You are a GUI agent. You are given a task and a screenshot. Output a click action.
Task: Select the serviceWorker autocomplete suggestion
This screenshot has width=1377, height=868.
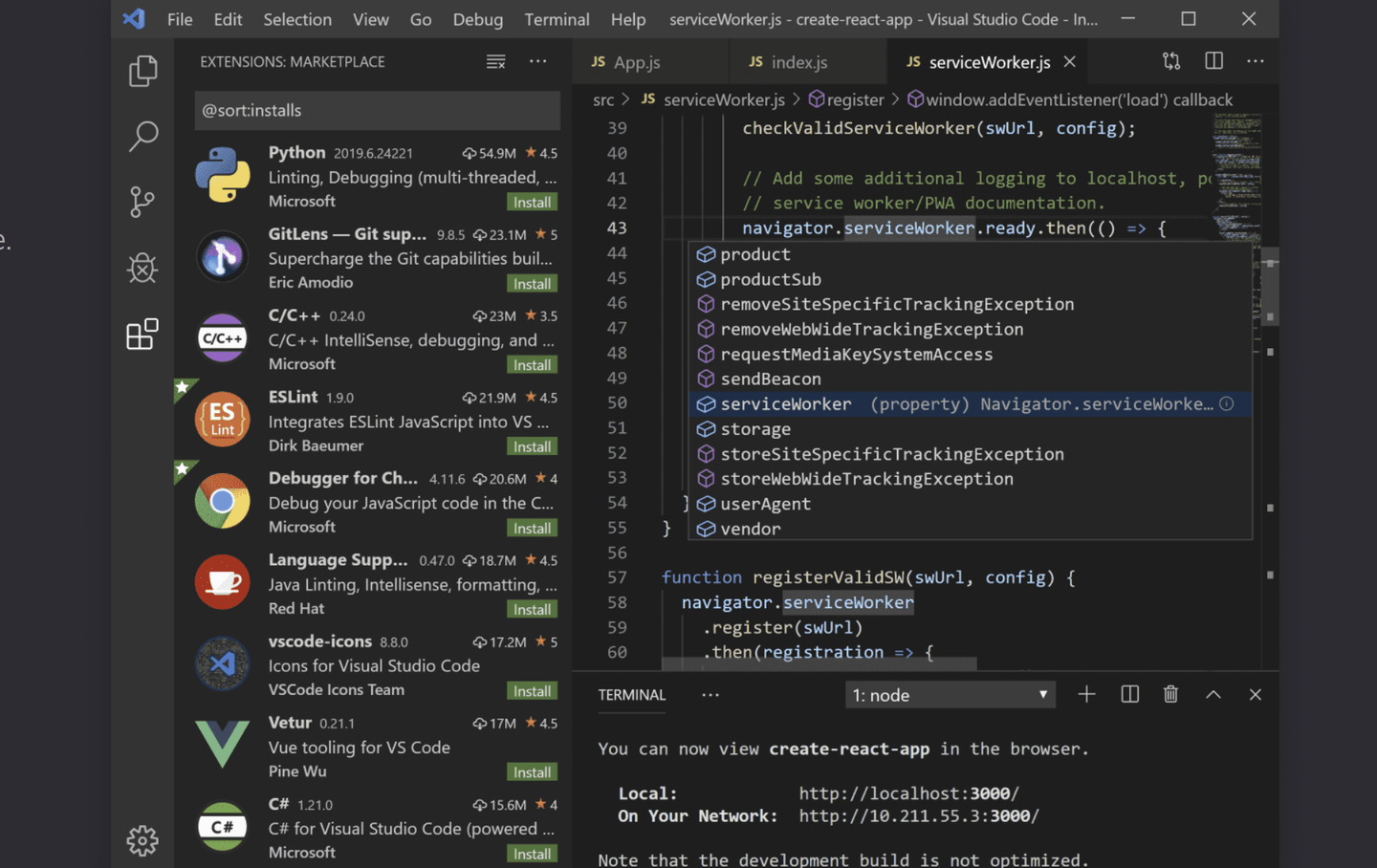[x=970, y=404]
